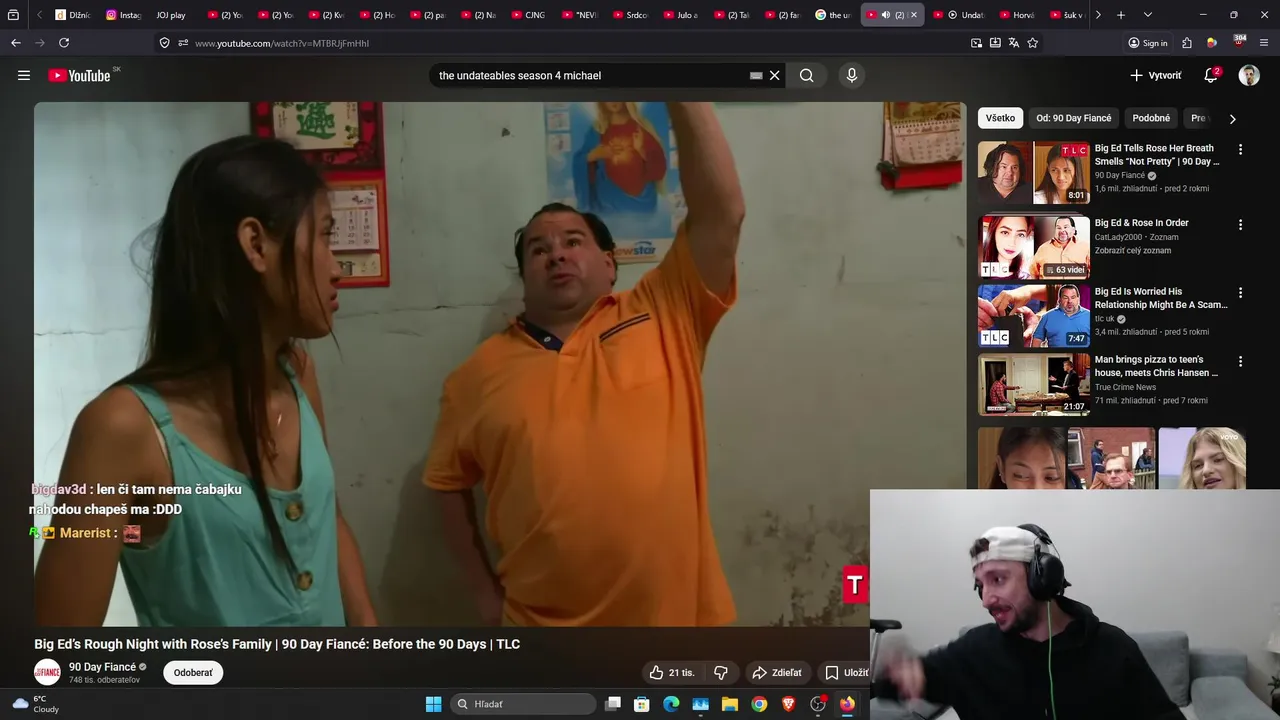Viewport: 1280px width, 720px height.
Task: Start voice search with the microphone
Action: [851, 75]
